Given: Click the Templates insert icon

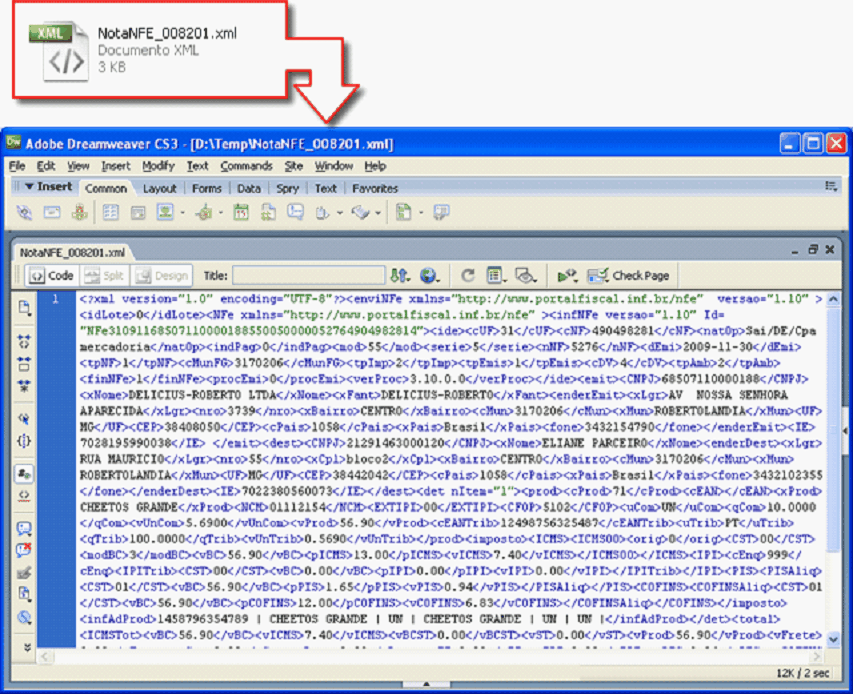Looking at the screenshot, I should pos(403,212).
